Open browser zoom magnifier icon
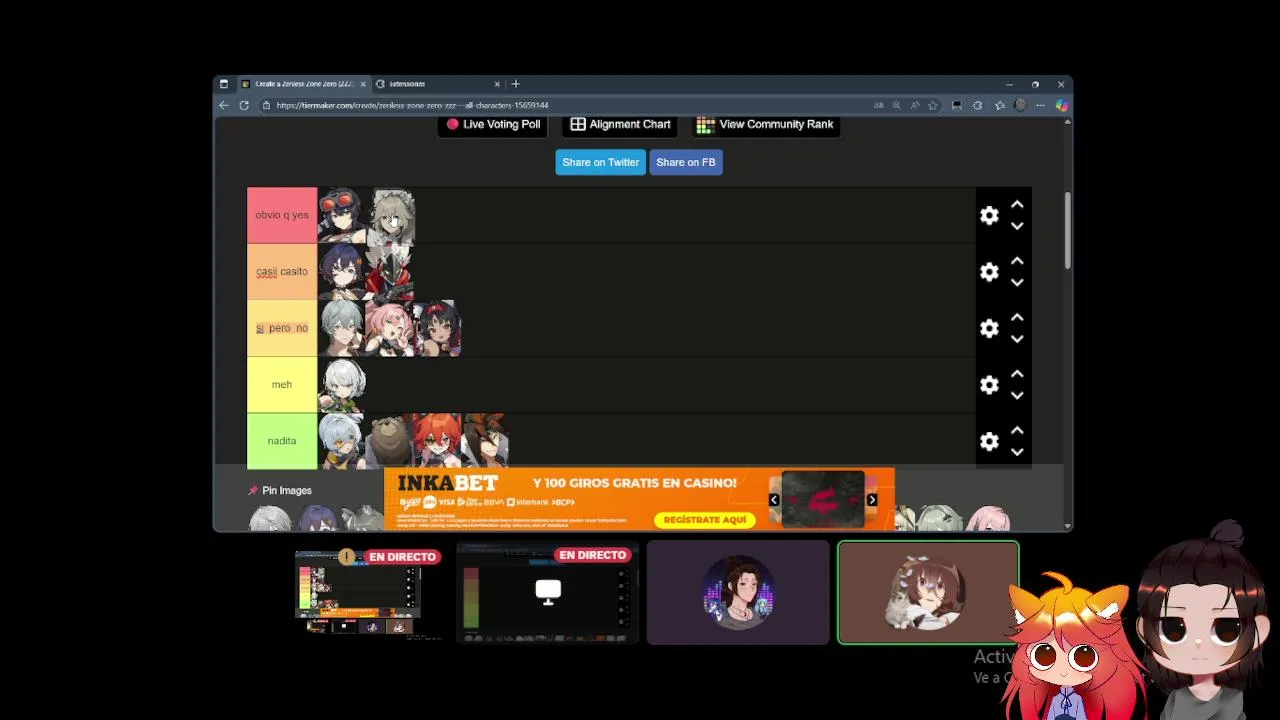Image resolution: width=1280 pixels, height=720 pixels. 896,105
